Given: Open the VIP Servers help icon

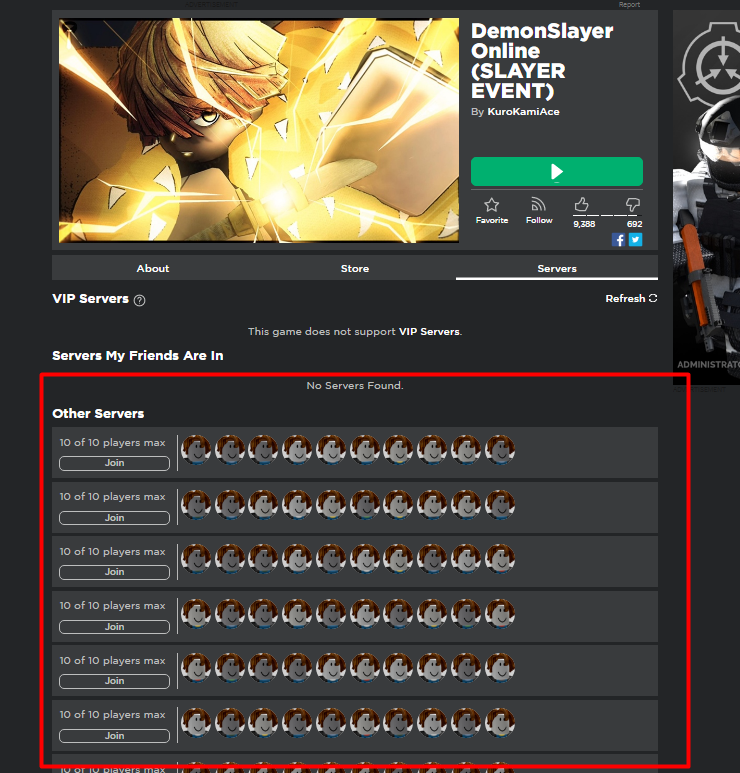Looking at the screenshot, I should (x=140, y=300).
